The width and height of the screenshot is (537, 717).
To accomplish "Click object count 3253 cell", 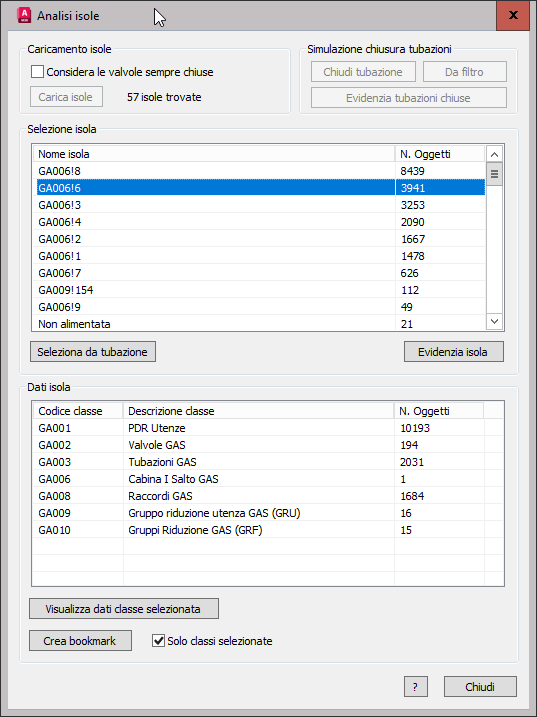I will click(x=440, y=204).
